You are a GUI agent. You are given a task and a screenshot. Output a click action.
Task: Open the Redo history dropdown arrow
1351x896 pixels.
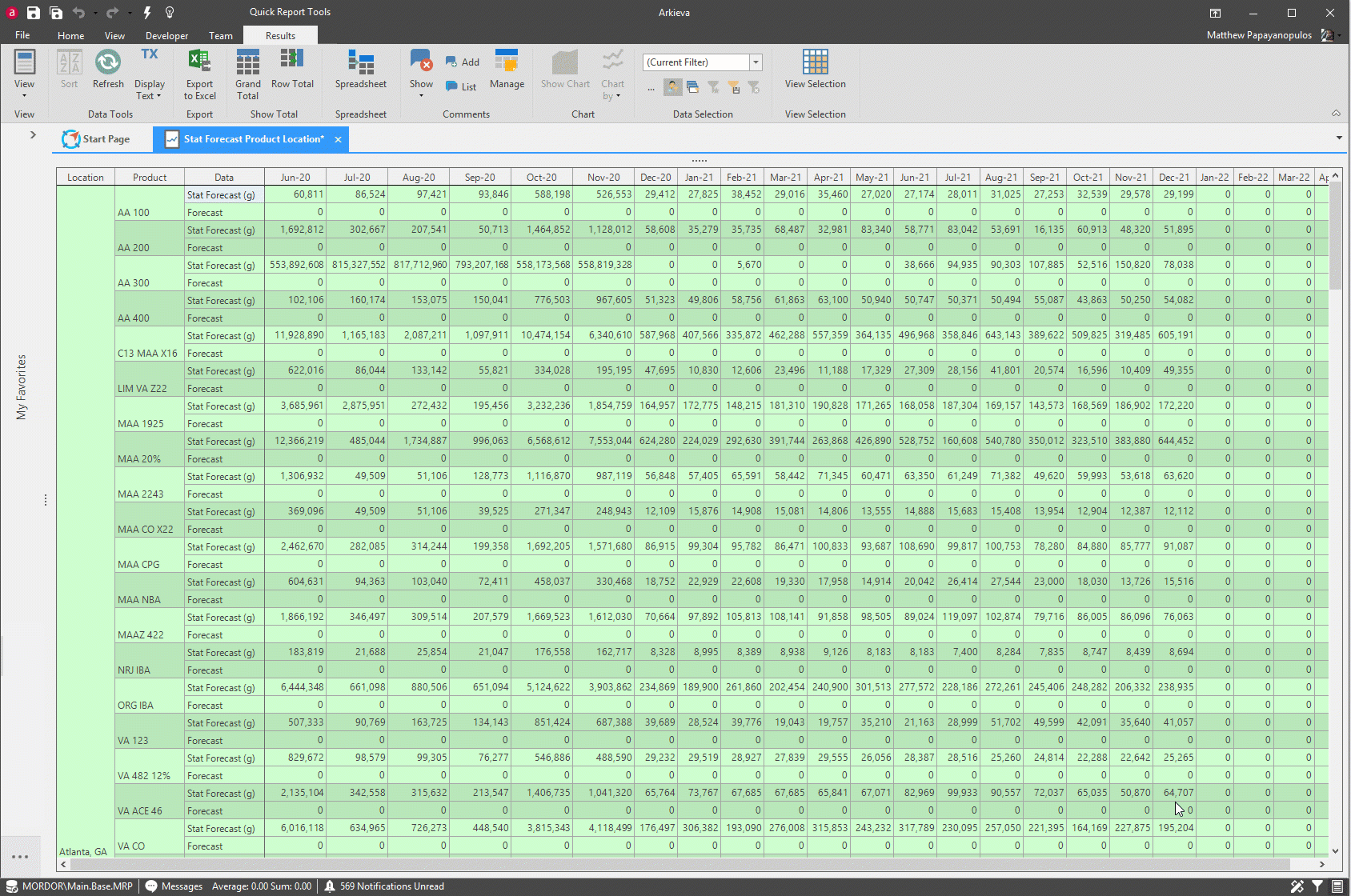[x=130, y=13]
